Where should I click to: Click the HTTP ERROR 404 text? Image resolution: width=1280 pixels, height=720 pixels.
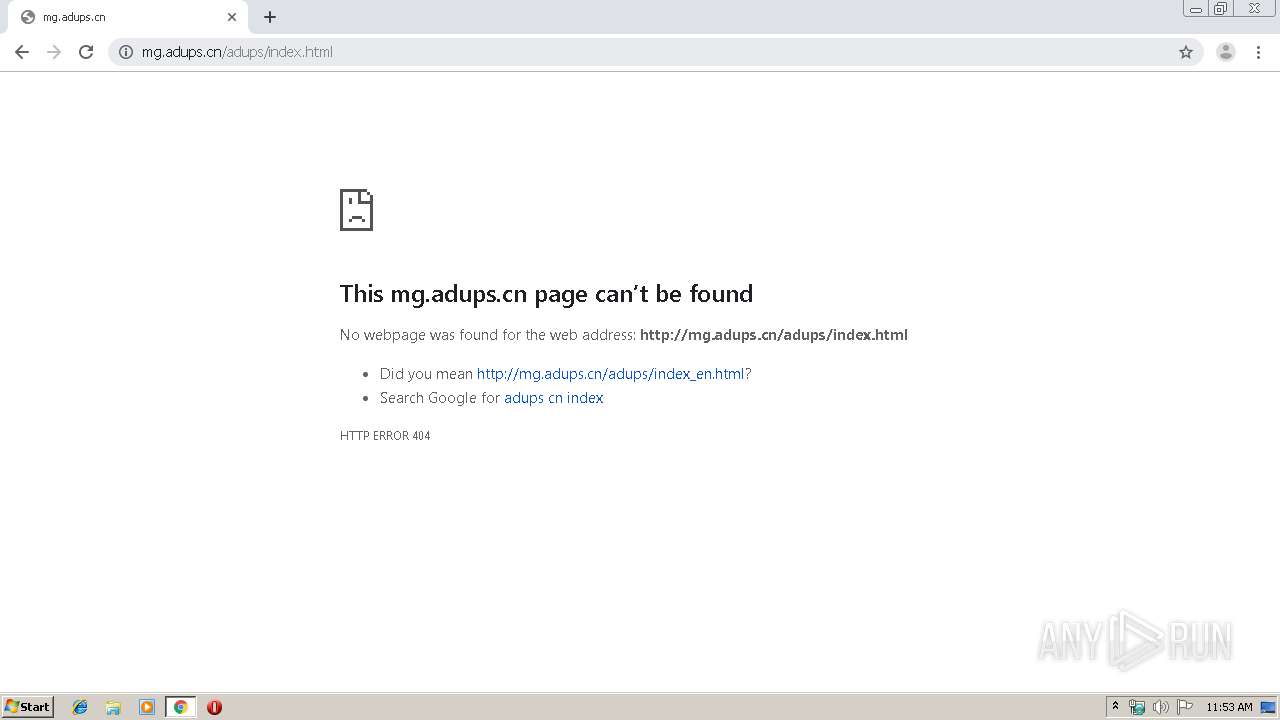point(385,436)
